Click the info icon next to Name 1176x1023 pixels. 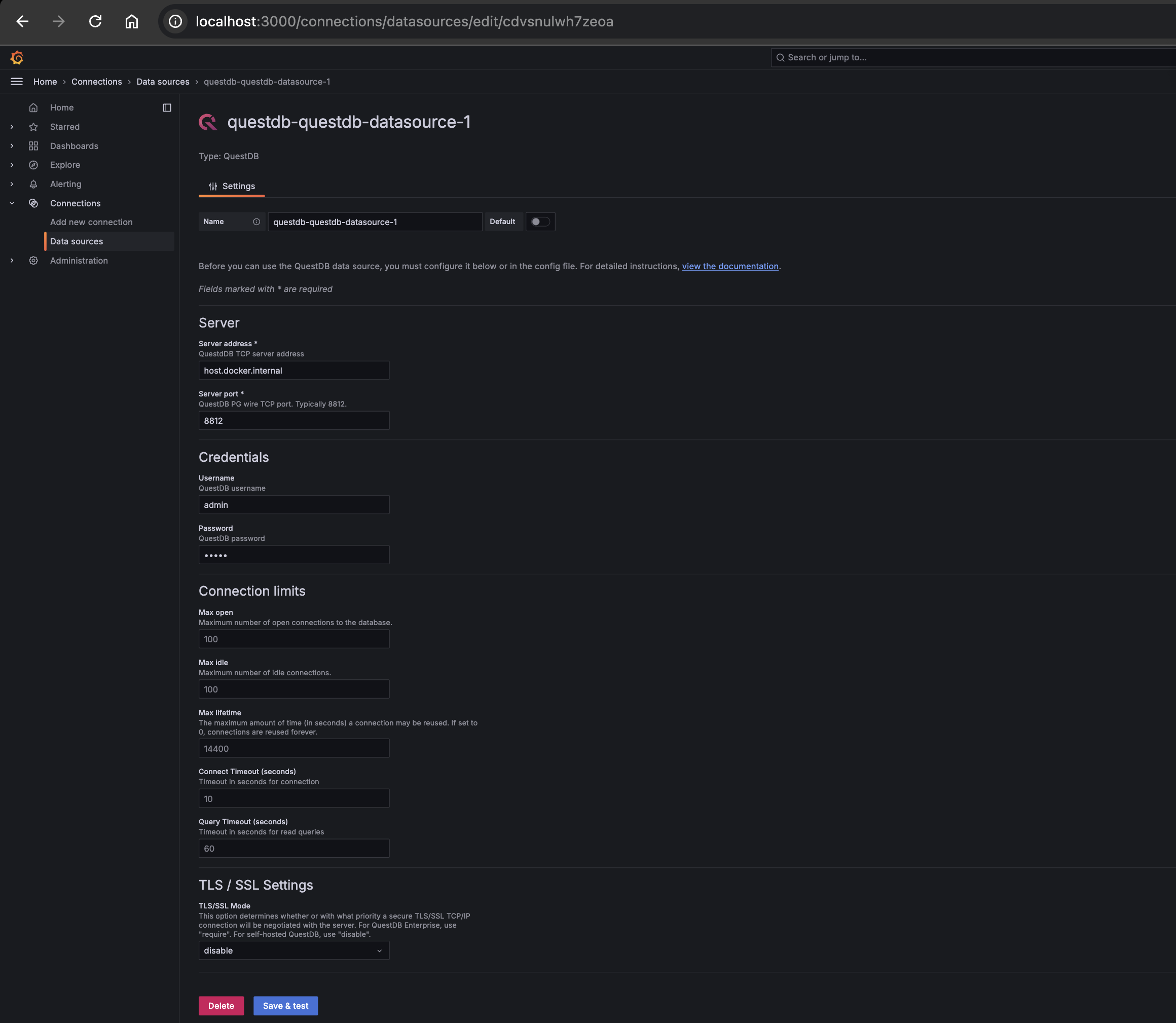click(x=257, y=222)
